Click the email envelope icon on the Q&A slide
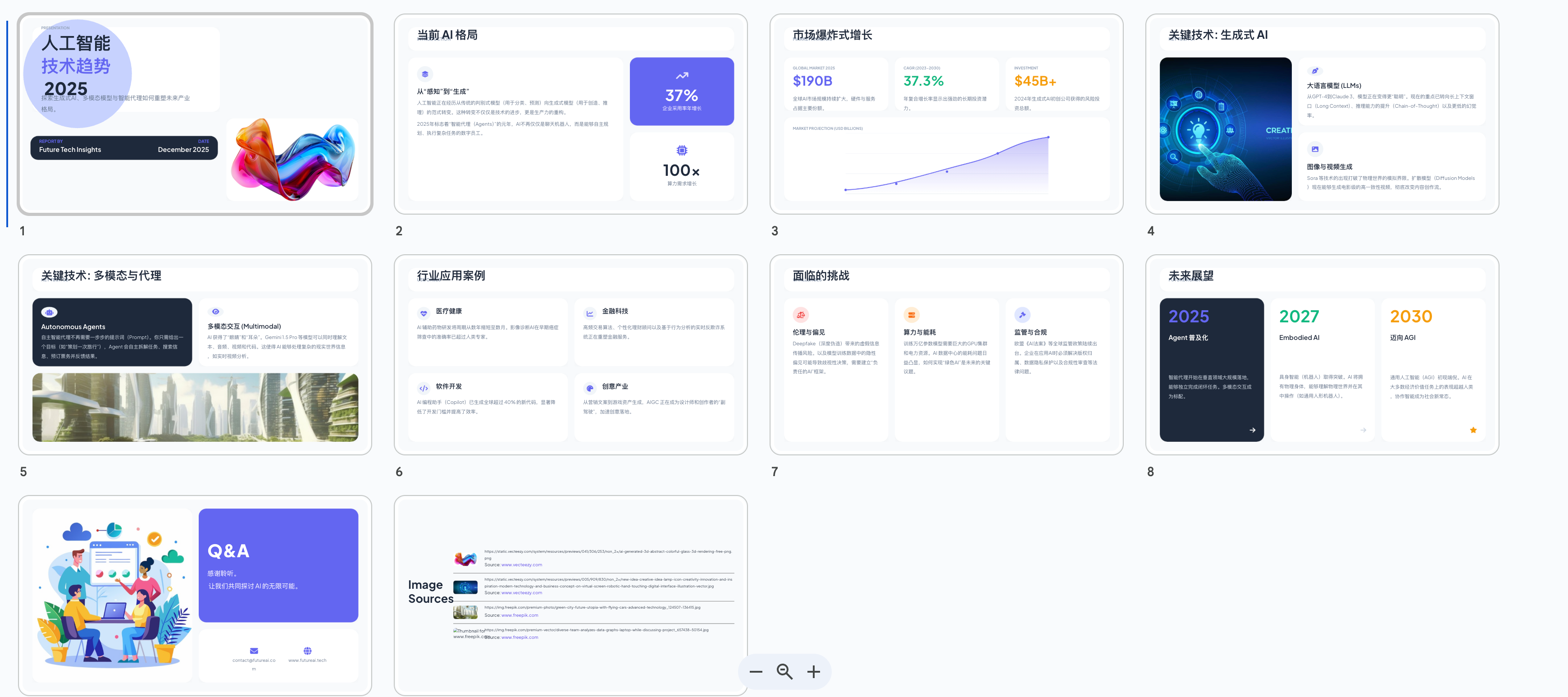 [x=254, y=651]
